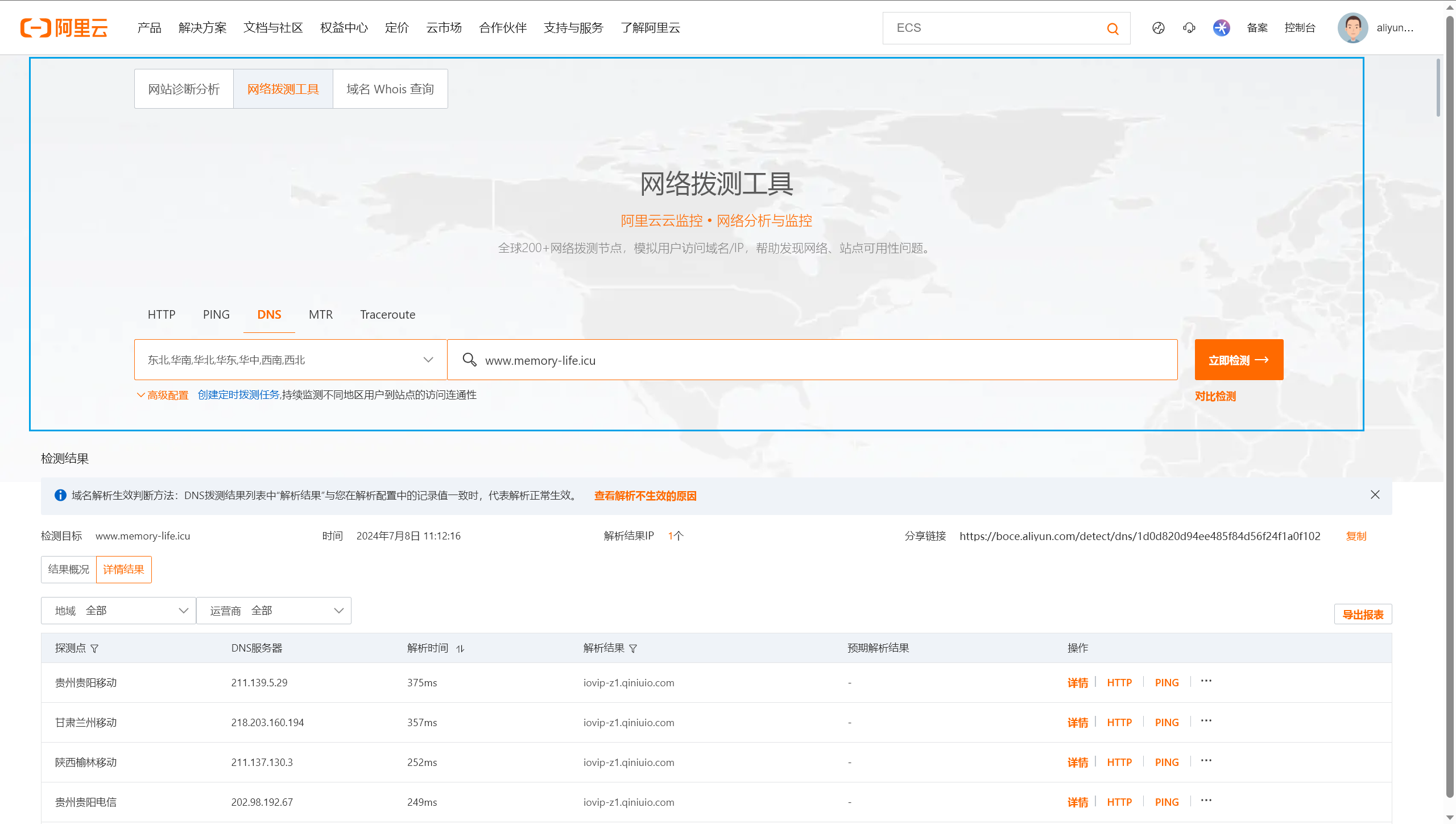Click the filter icon next to 解析结果
The image size is (1456, 824).
click(x=633, y=648)
